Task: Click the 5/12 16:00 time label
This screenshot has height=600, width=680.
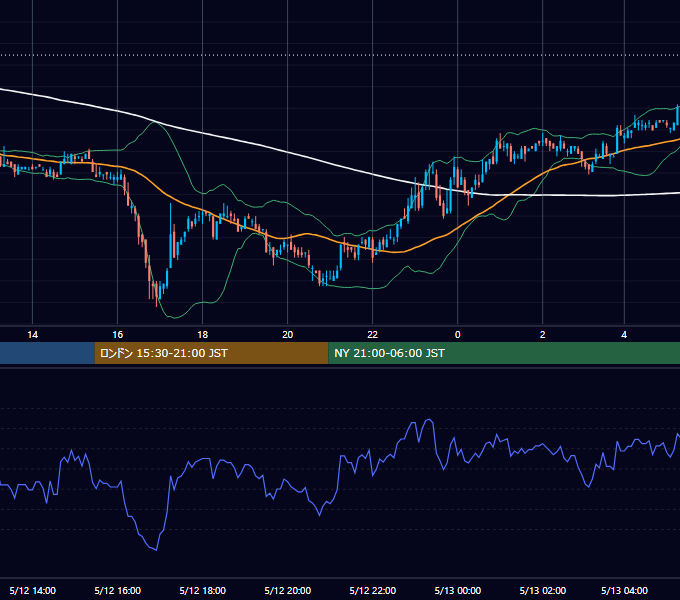Action: 118,590
